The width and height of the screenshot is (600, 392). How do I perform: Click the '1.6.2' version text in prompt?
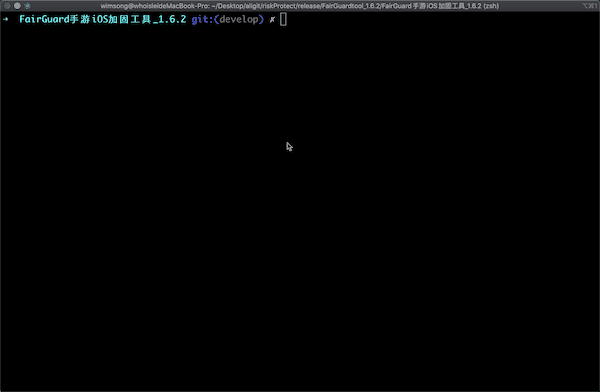(x=172, y=19)
